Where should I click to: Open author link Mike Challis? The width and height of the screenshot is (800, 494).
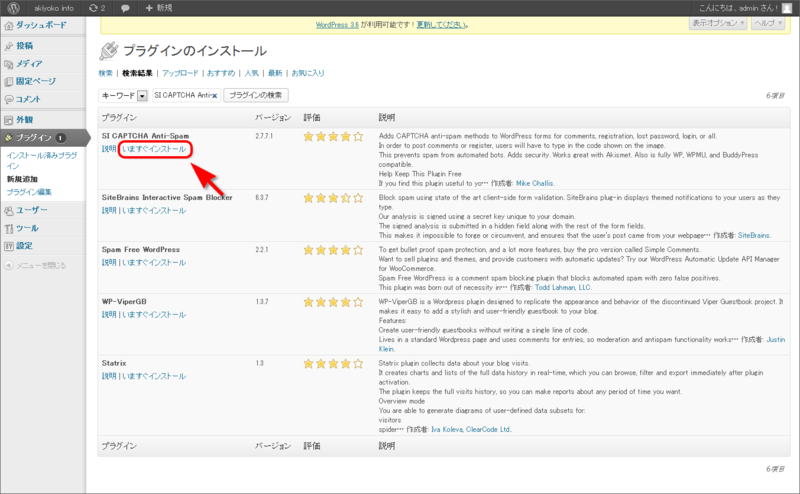point(535,183)
